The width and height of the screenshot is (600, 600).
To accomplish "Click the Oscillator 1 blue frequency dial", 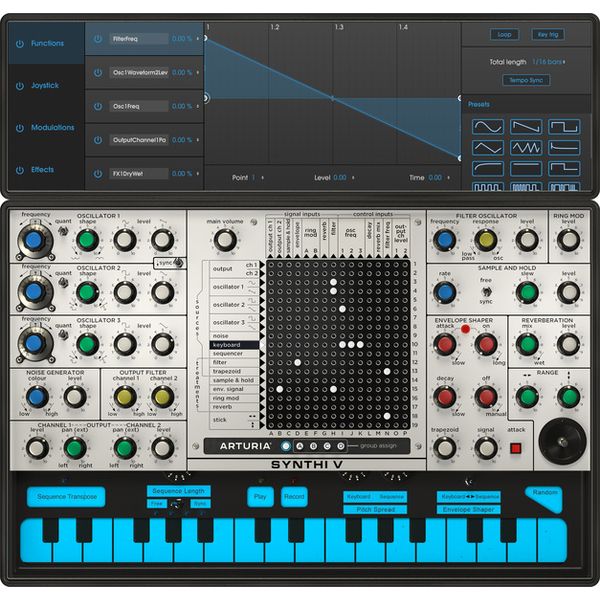I will point(34,241).
